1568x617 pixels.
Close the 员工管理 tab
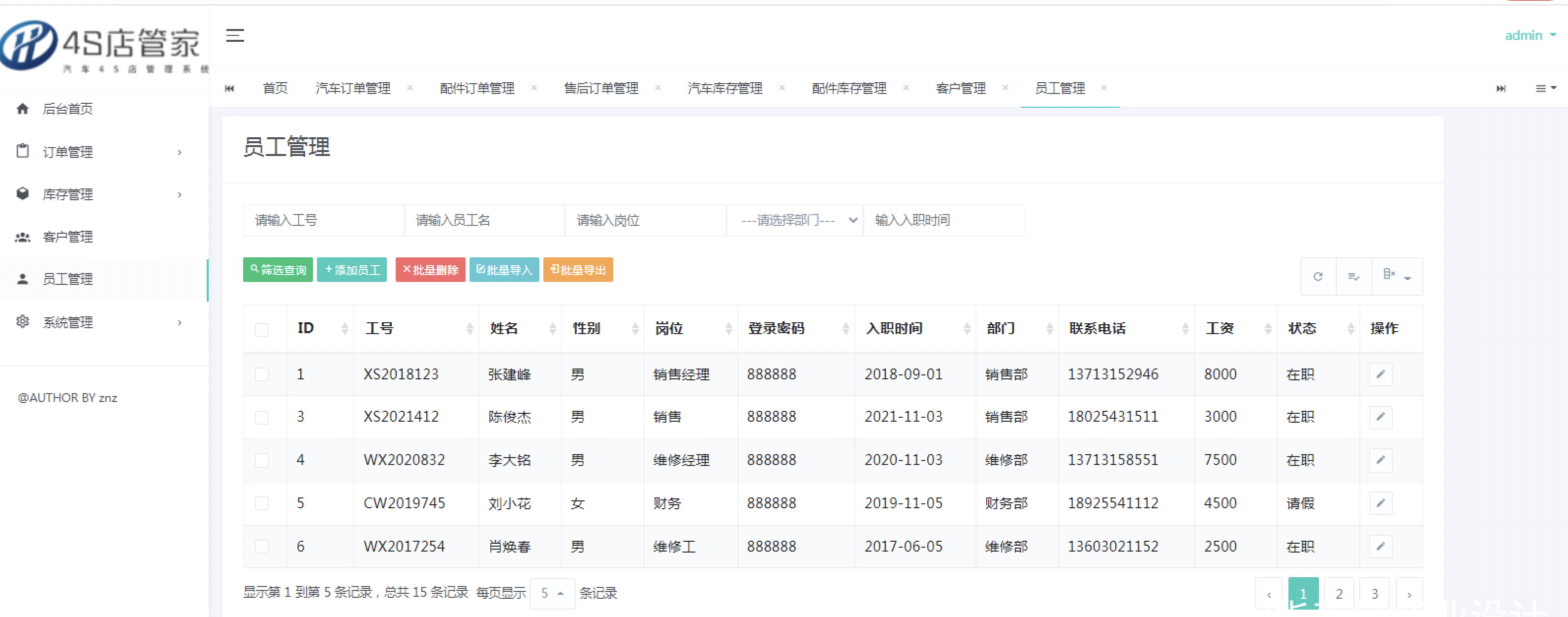(x=1104, y=88)
